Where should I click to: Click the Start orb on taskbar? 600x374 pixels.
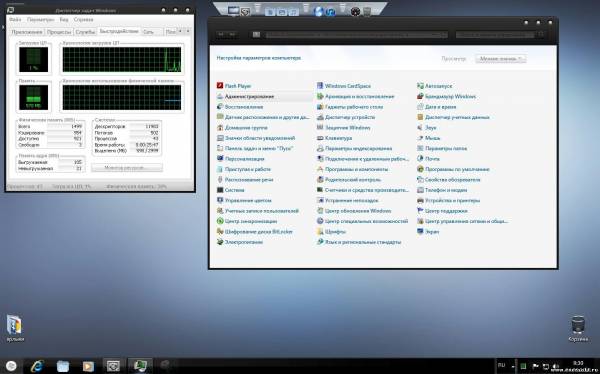pyautogui.click(x=11, y=366)
